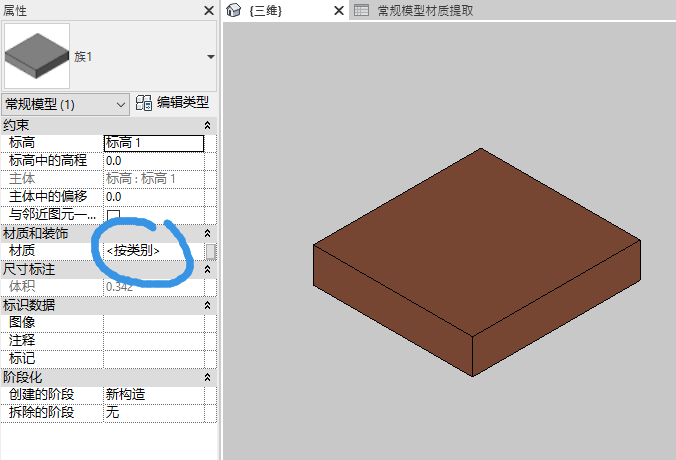Click the small browse button beside 材质 value
This screenshot has width=676, height=460.
(x=210, y=251)
